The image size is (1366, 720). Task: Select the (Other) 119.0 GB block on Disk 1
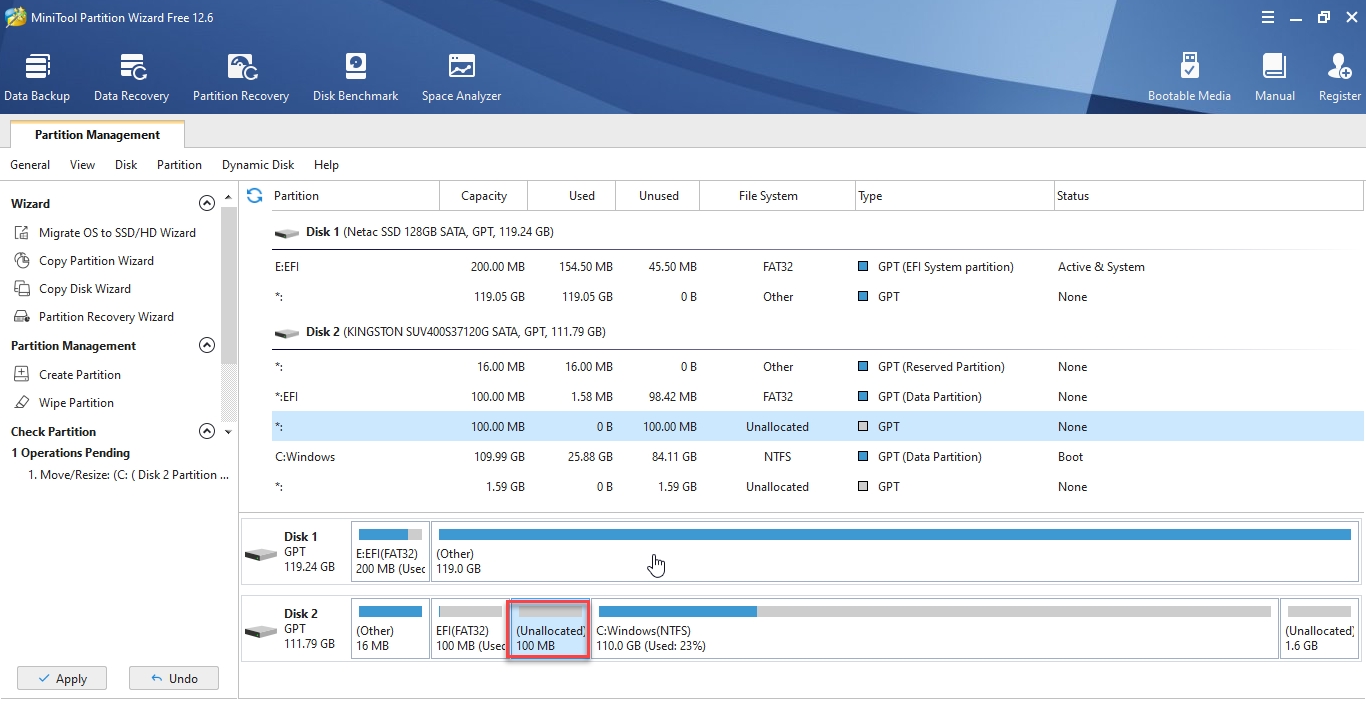pos(894,551)
